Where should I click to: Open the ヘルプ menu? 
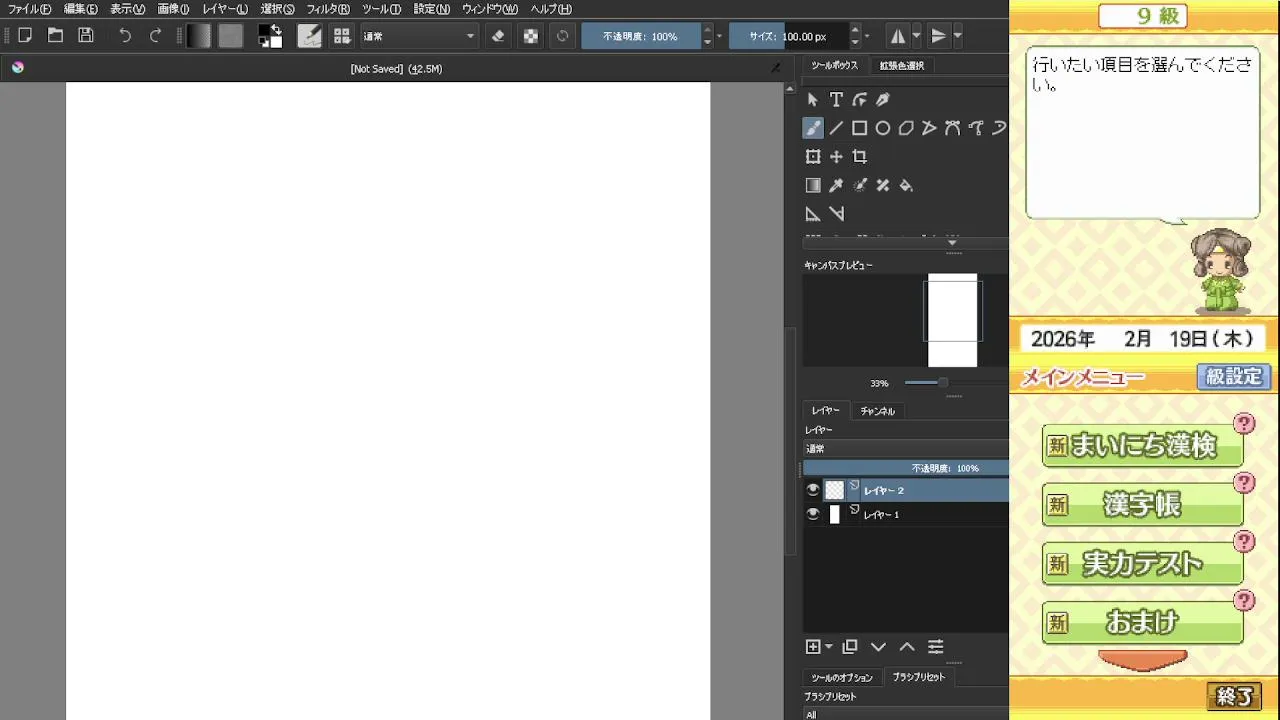[x=551, y=9]
